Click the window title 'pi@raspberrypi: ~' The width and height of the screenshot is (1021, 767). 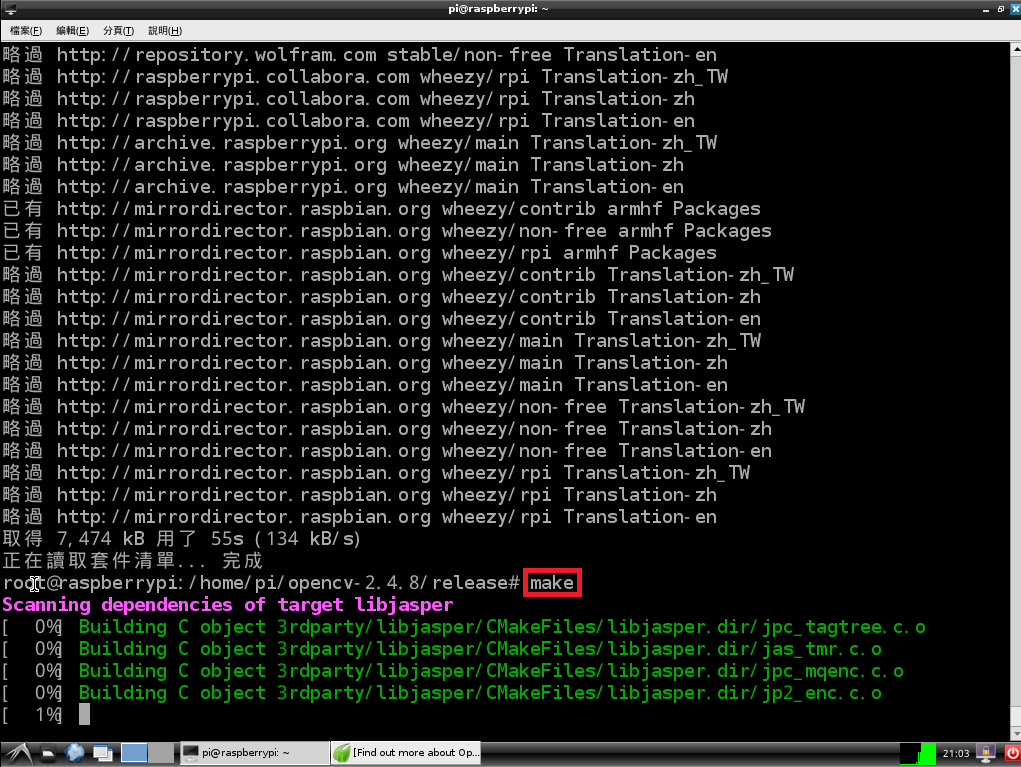click(498, 9)
